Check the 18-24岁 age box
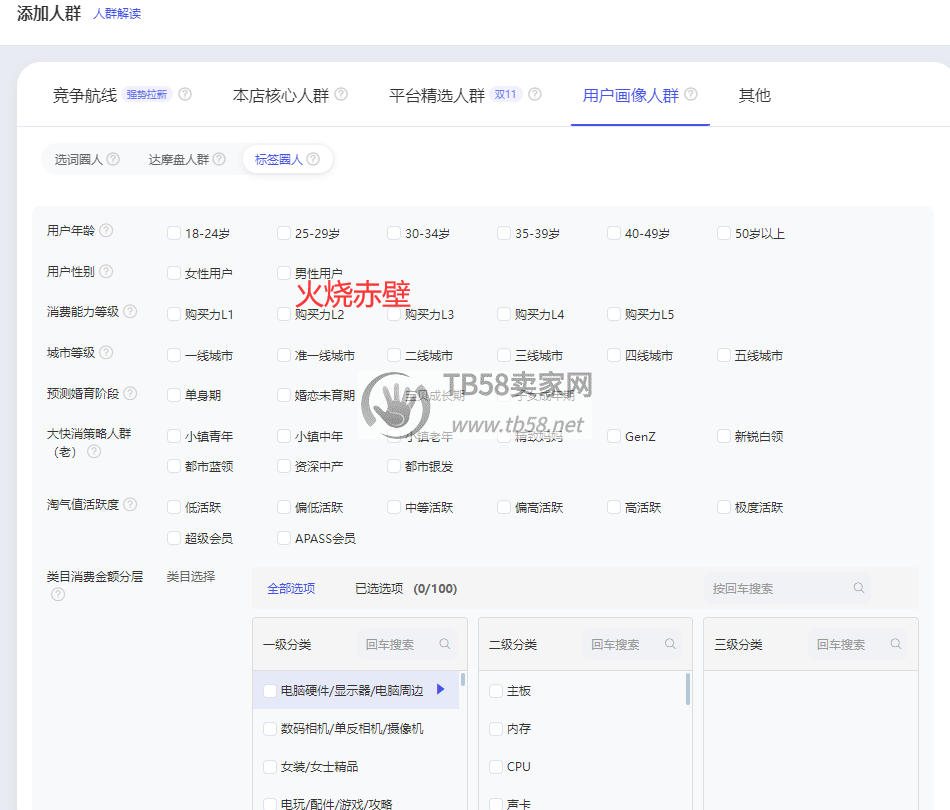This screenshot has width=950, height=810. point(174,233)
